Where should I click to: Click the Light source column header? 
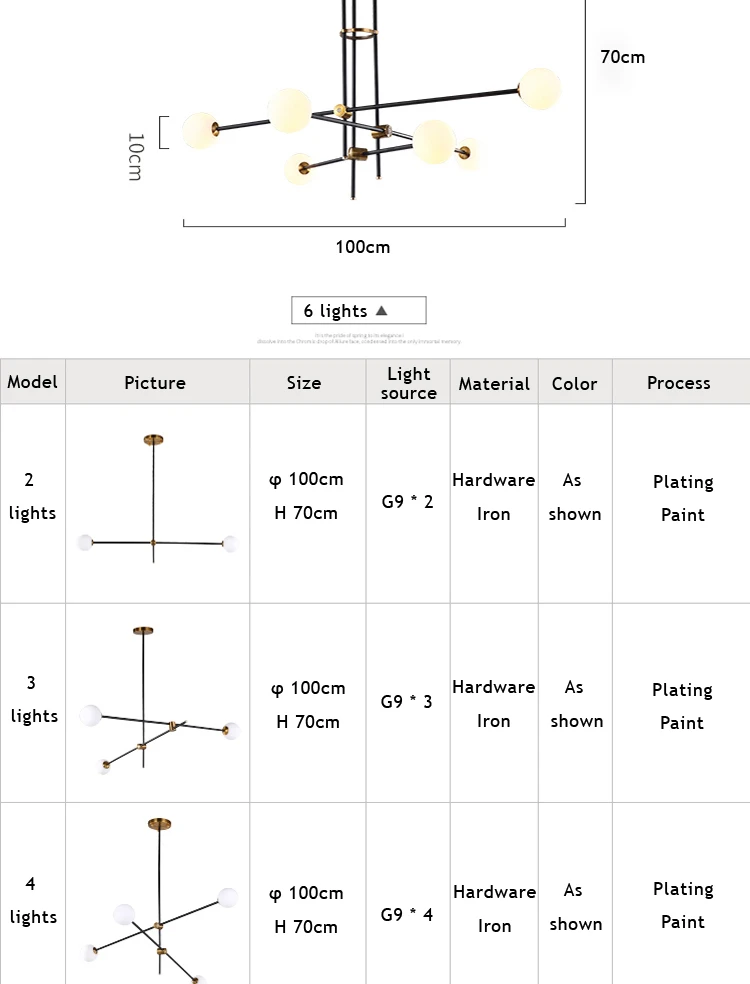click(408, 382)
